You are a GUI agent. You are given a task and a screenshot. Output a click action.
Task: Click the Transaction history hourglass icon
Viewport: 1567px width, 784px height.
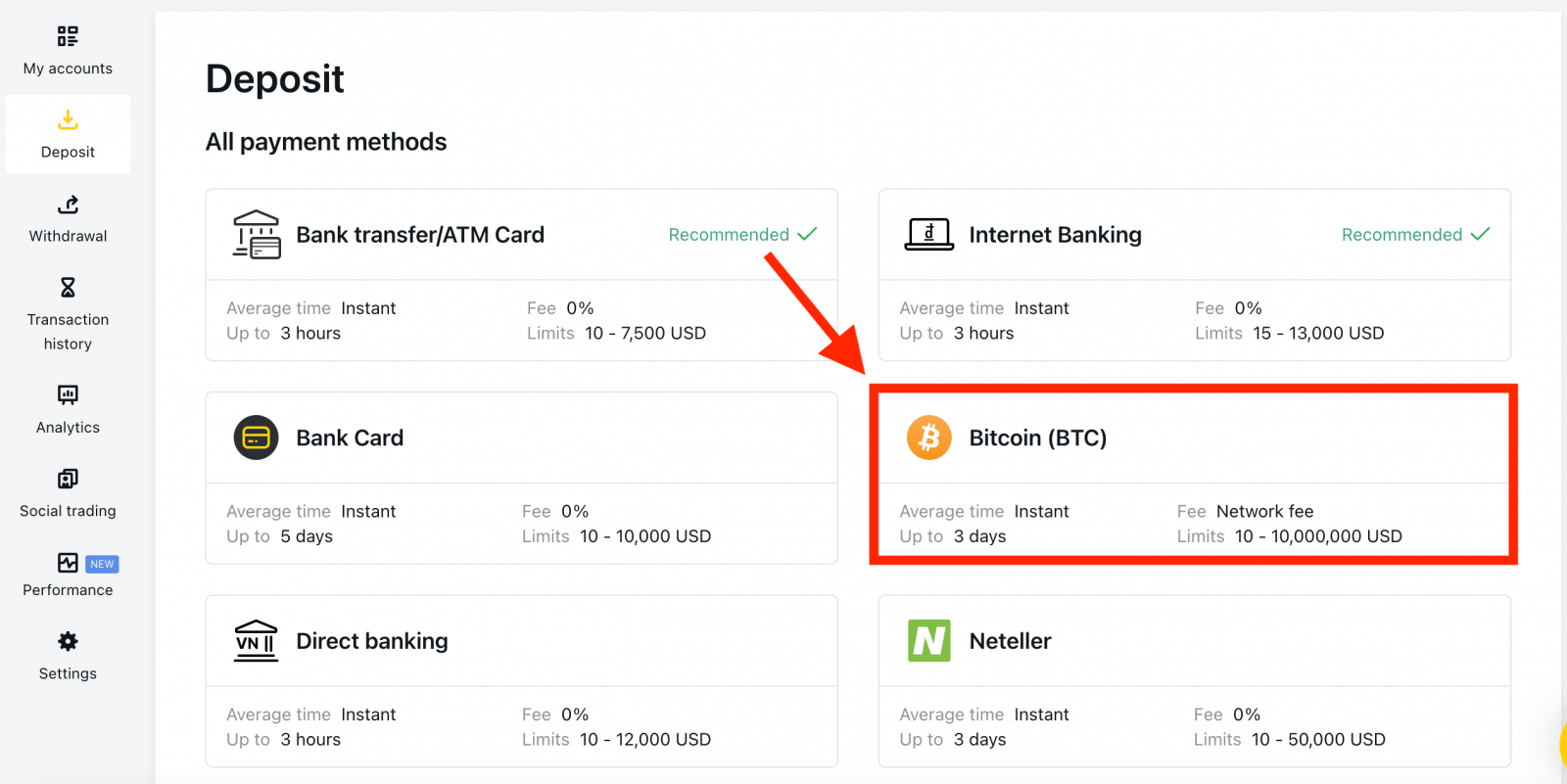[68, 287]
